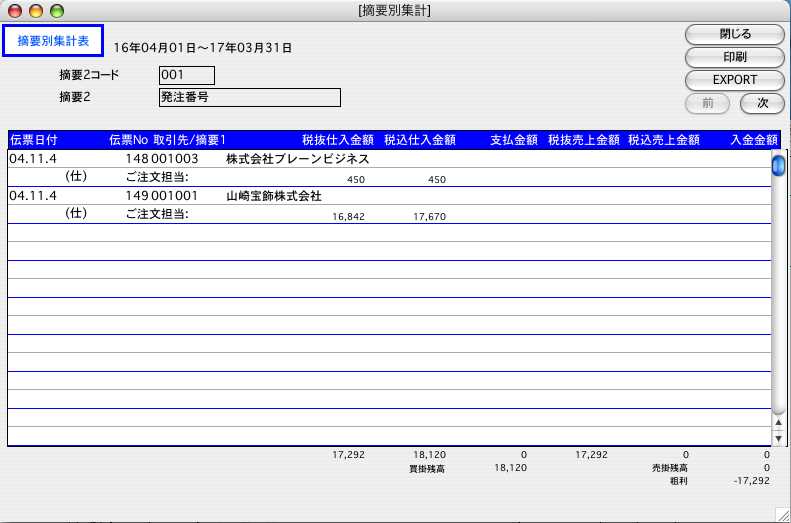Click the EXPORT button
This screenshot has height=523, width=791.
tap(735, 79)
